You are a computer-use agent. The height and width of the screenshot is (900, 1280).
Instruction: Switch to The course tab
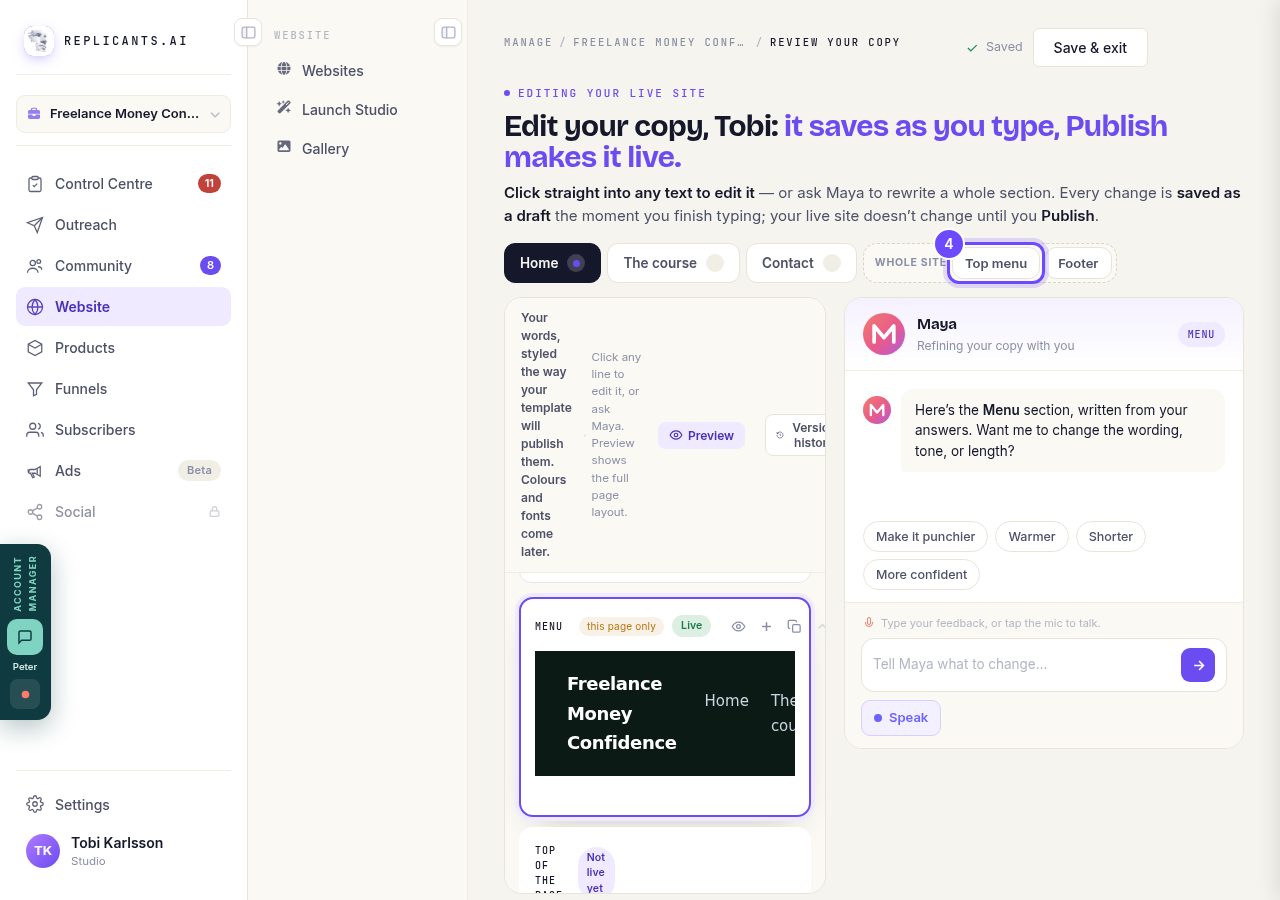click(x=673, y=263)
